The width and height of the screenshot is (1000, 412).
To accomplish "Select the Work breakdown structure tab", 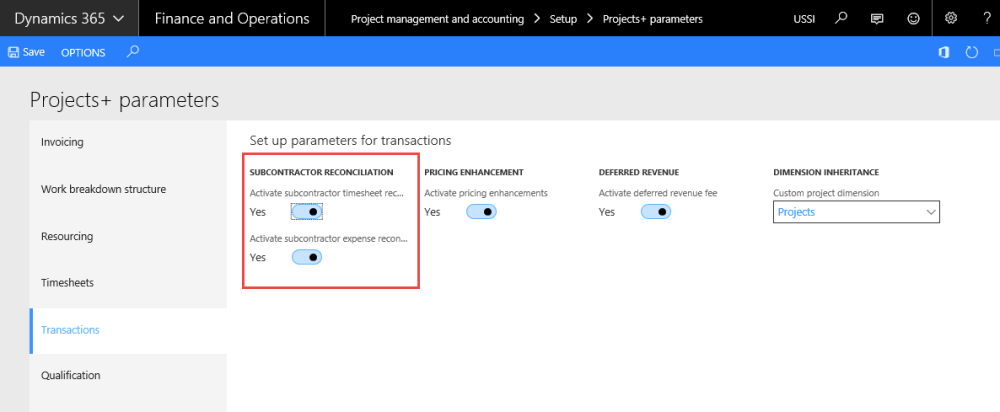I will (x=103, y=189).
